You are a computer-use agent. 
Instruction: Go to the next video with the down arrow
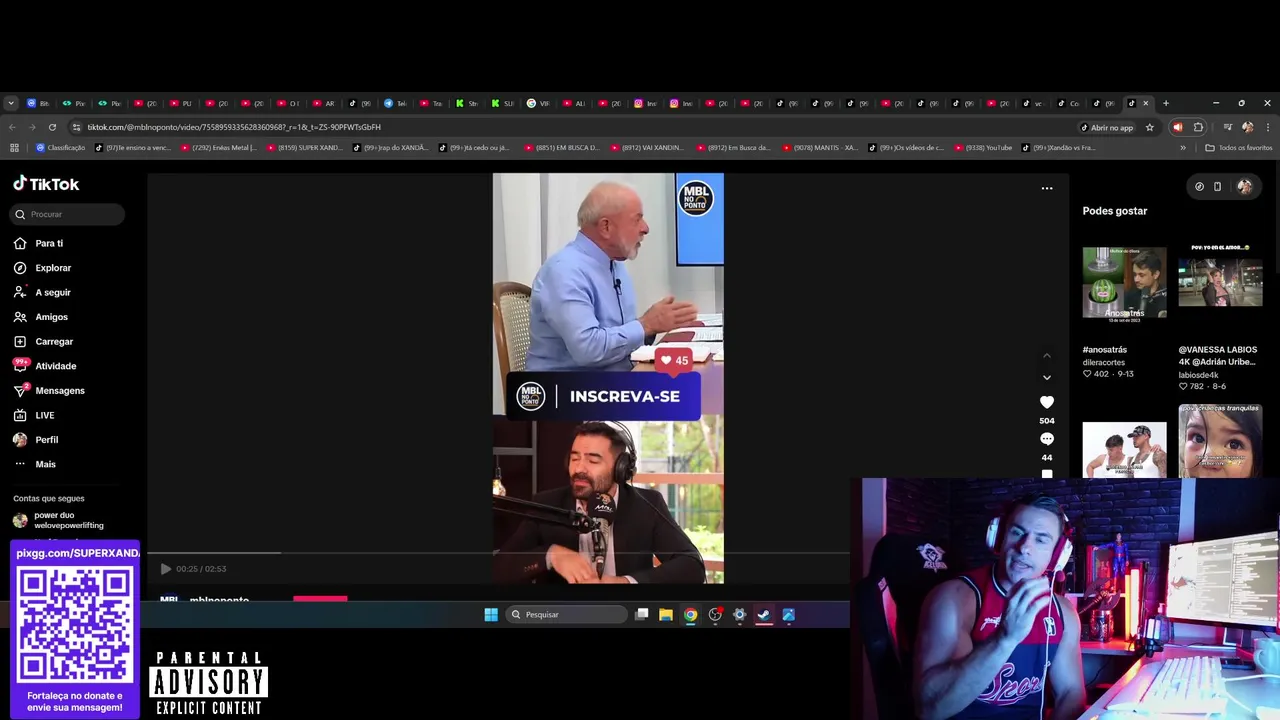pyautogui.click(x=1047, y=377)
